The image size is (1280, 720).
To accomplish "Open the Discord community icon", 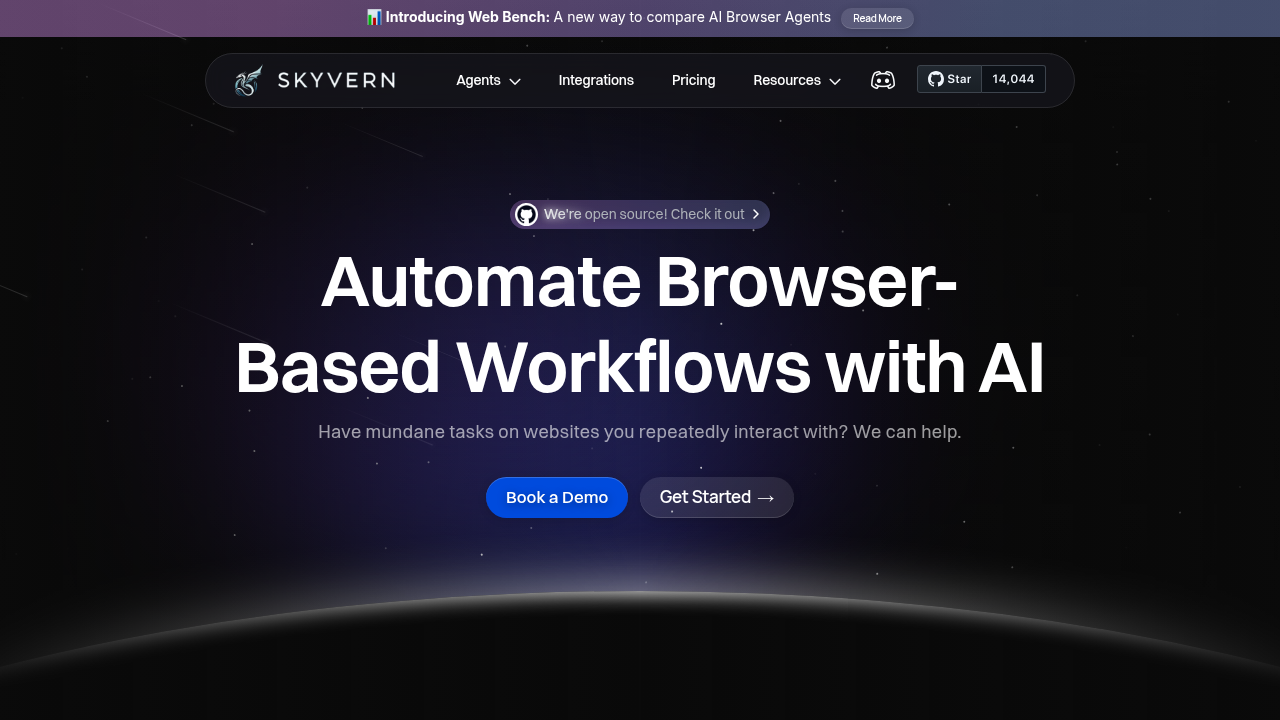I will [x=882, y=80].
